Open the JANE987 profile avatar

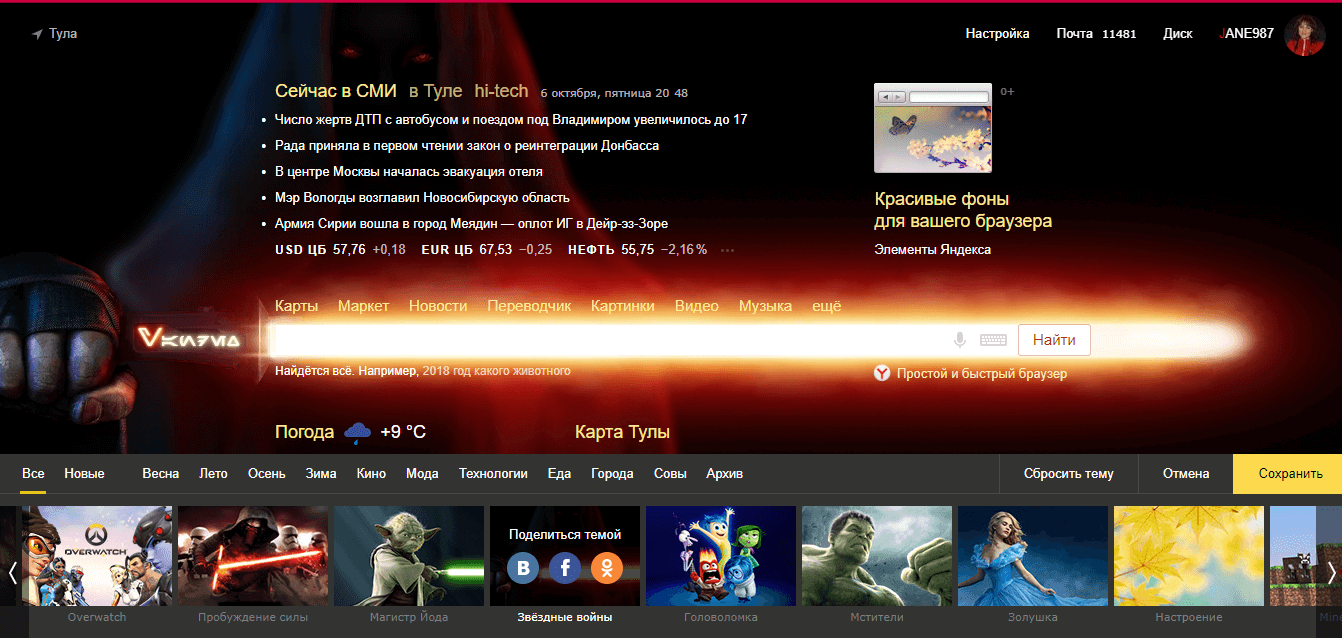click(x=1305, y=35)
